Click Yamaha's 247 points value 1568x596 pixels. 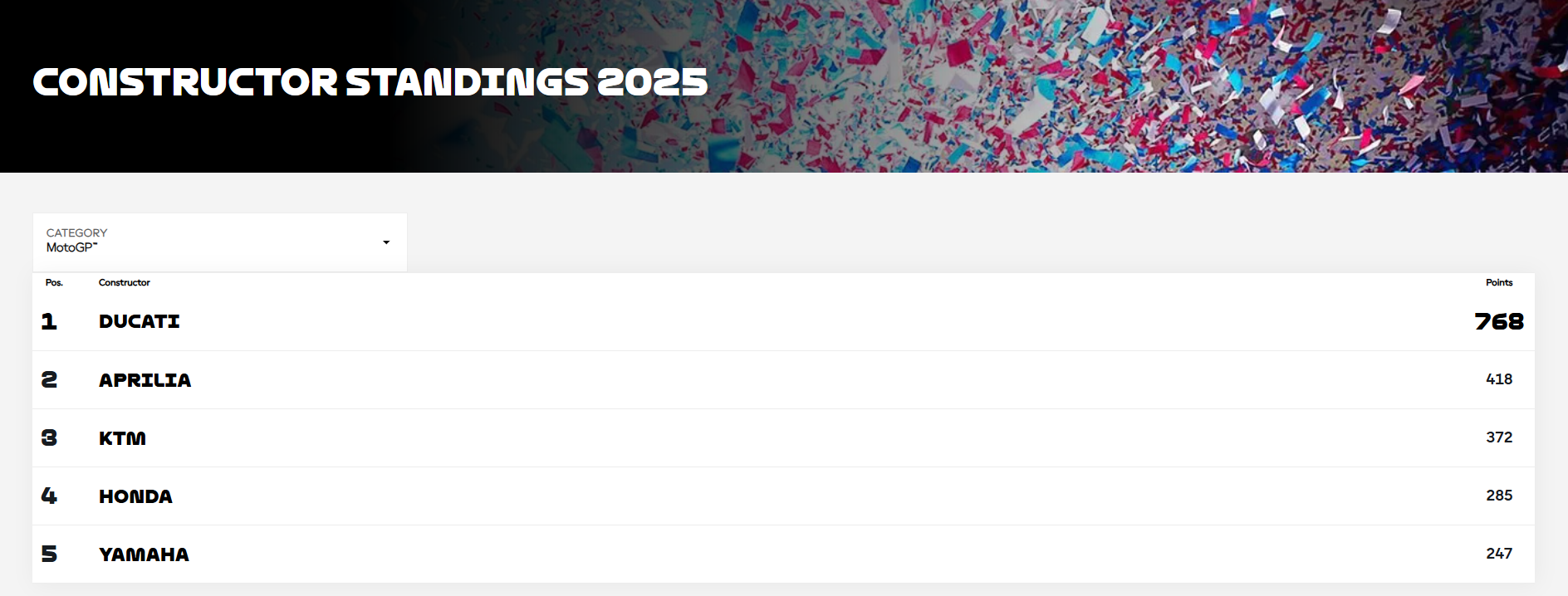coord(1498,554)
